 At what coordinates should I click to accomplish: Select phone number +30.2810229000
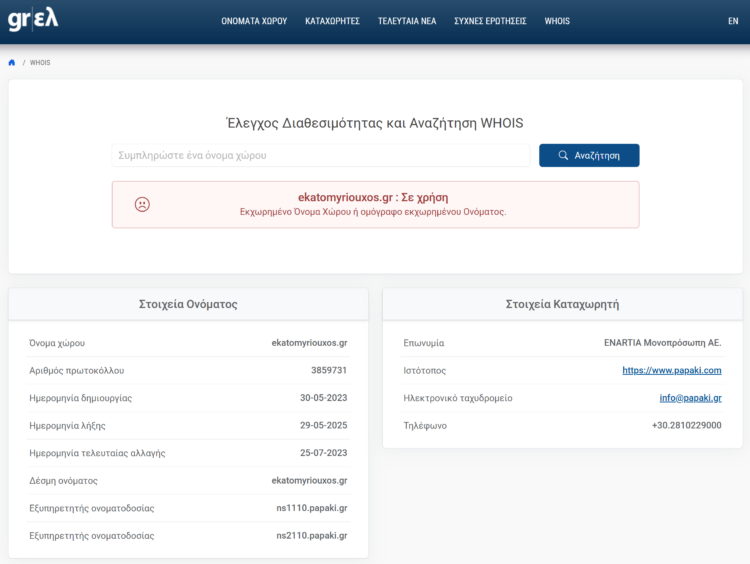686,425
